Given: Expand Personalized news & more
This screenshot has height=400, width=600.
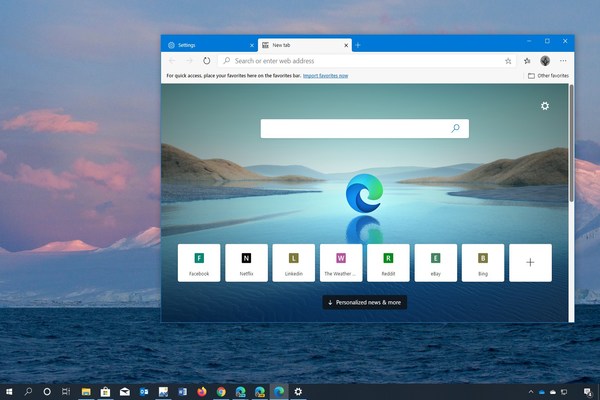Looking at the screenshot, I should pyautogui.click(x=365, y=301).
